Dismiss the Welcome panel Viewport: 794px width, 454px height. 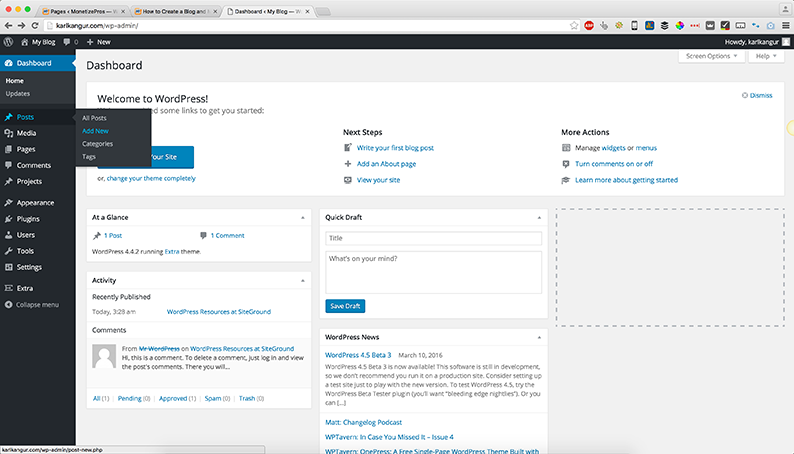tap(757, 95)
